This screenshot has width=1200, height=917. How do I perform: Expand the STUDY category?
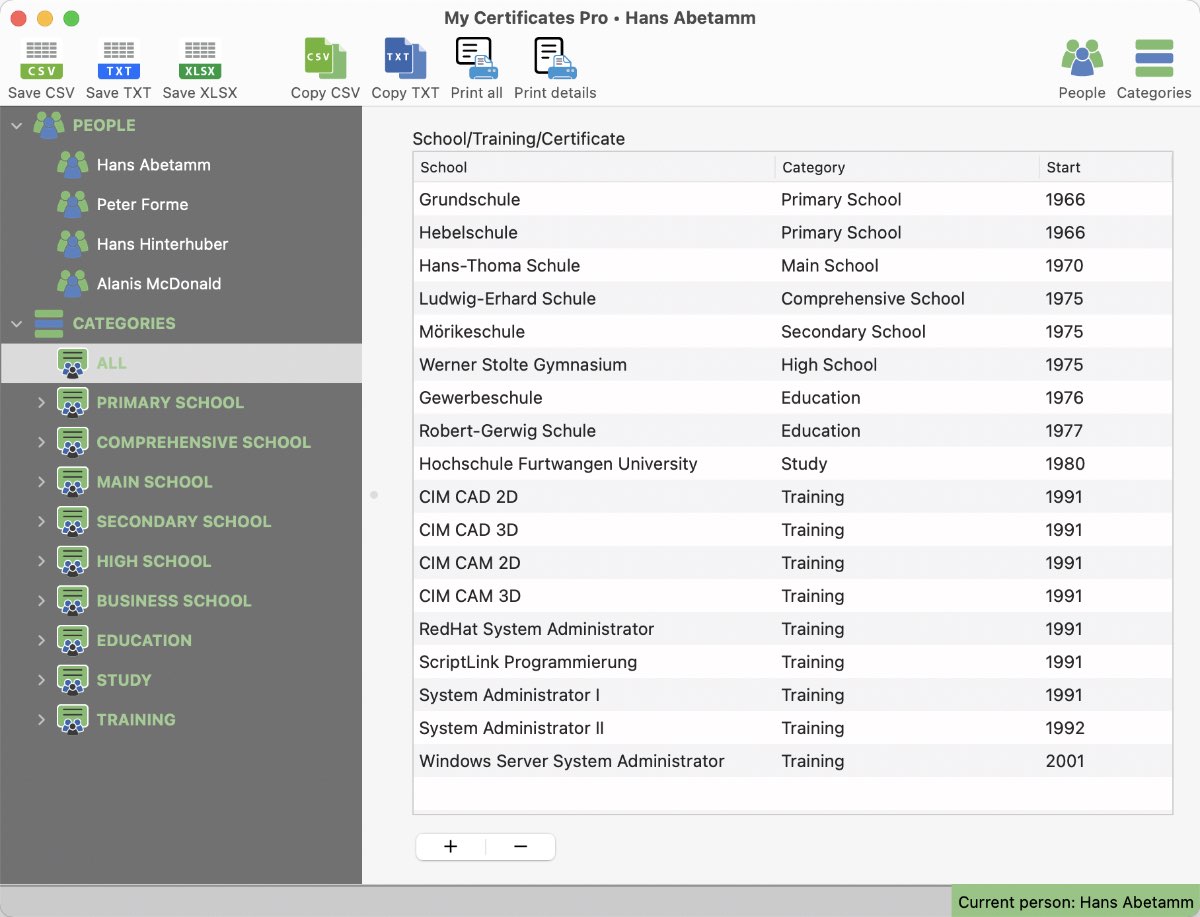pos(41,680)
